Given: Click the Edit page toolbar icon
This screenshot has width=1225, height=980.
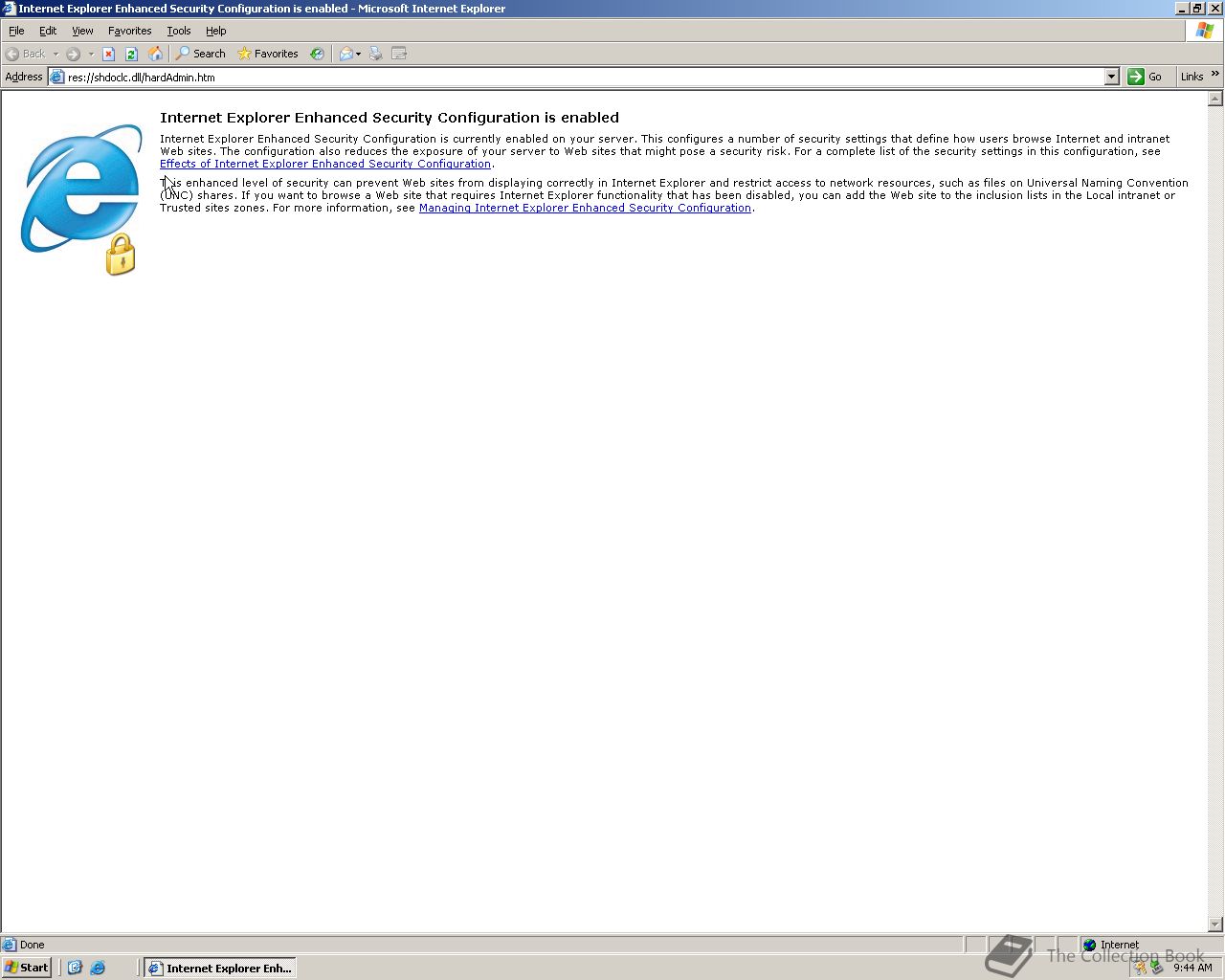Looking at the screenshot, I should coord(399,54).
